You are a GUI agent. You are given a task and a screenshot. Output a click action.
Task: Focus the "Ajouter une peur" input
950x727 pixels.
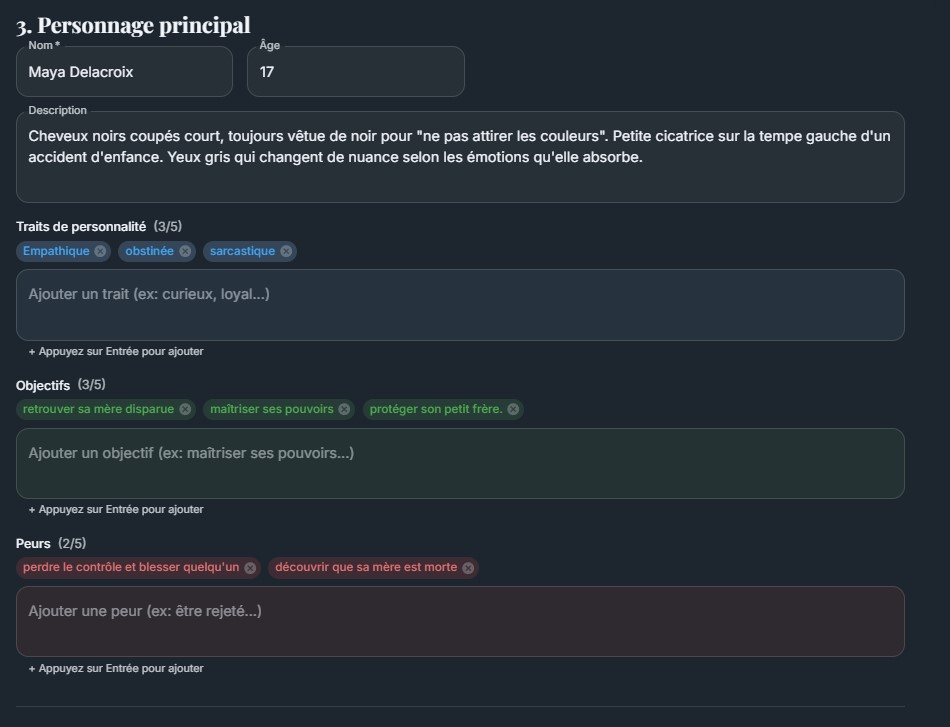click(460, 621)
